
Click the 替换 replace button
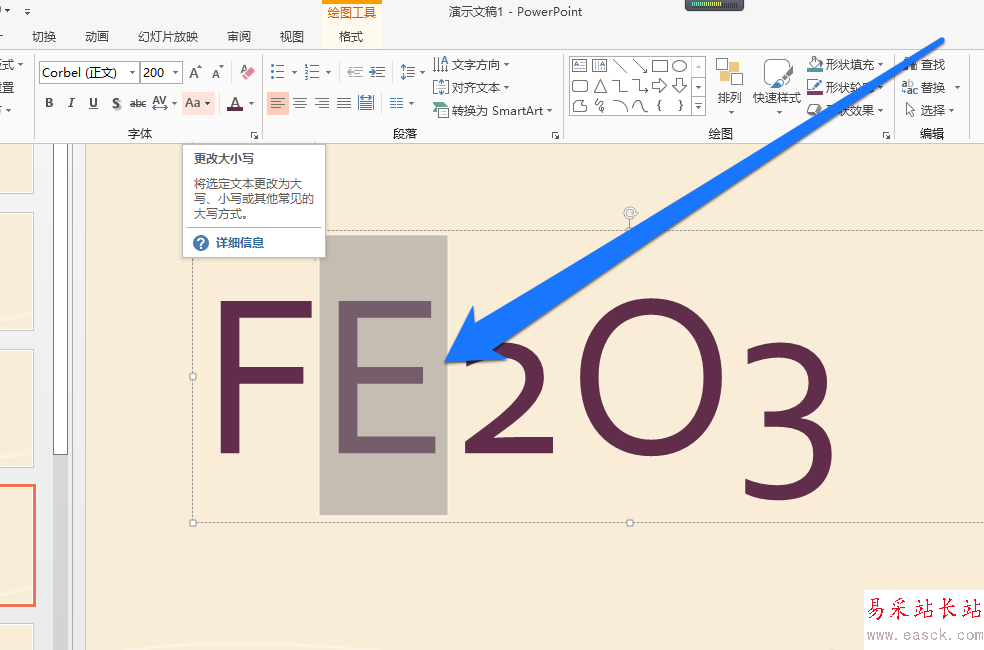(924, 88)
